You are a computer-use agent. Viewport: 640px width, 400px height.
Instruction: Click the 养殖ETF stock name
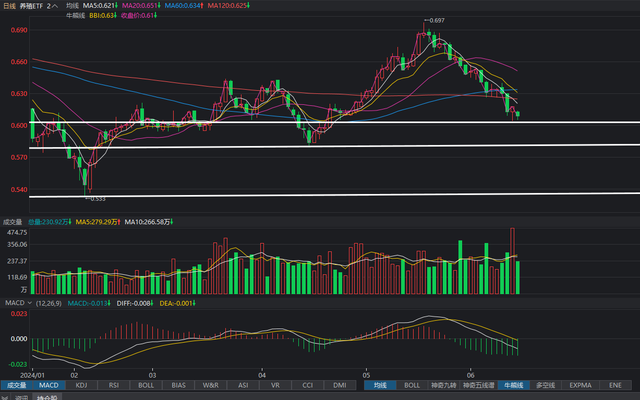(x=31, y=6)
